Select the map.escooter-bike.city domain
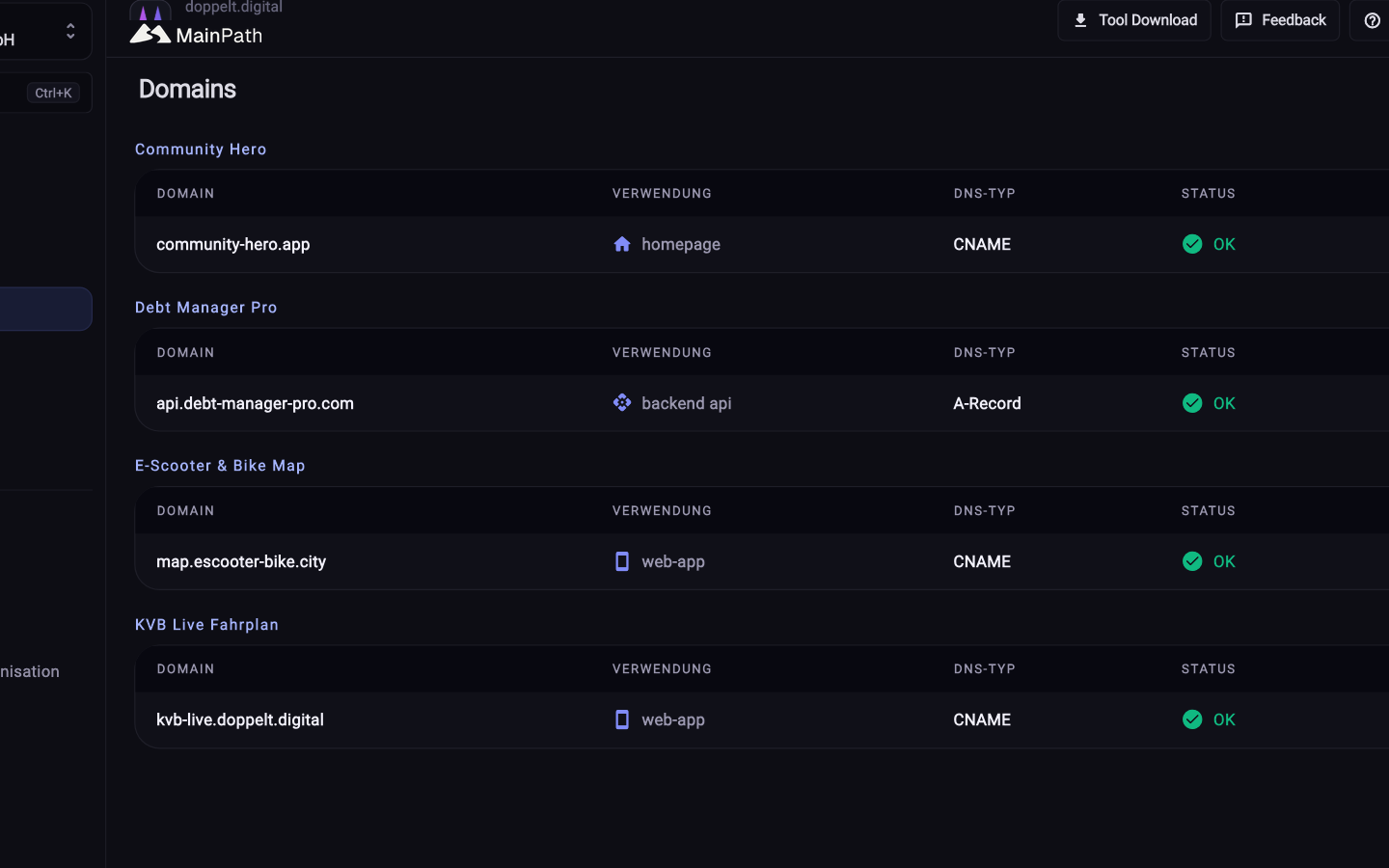1389x868 pixels. 241,561
